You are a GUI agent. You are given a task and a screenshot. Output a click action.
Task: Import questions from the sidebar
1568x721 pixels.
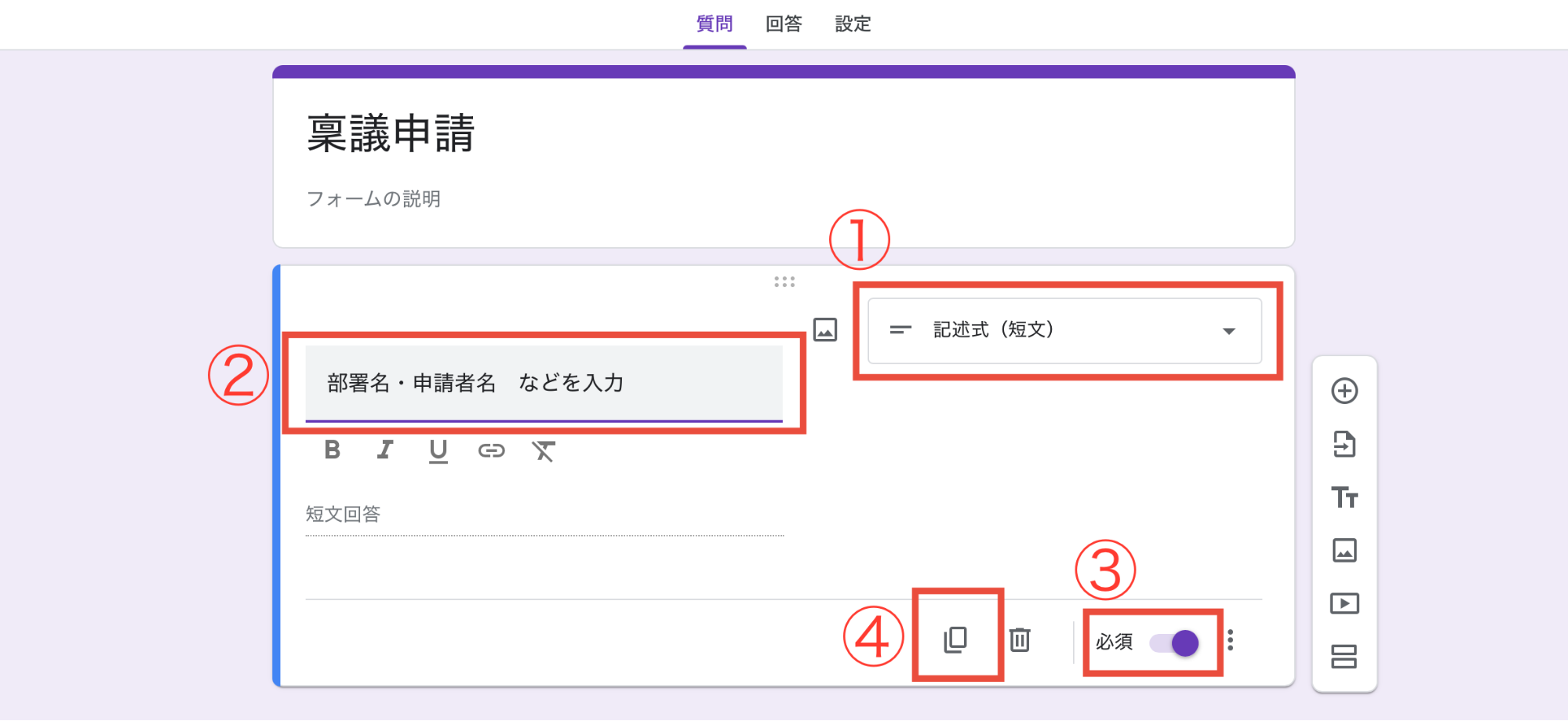point(1344,444)
